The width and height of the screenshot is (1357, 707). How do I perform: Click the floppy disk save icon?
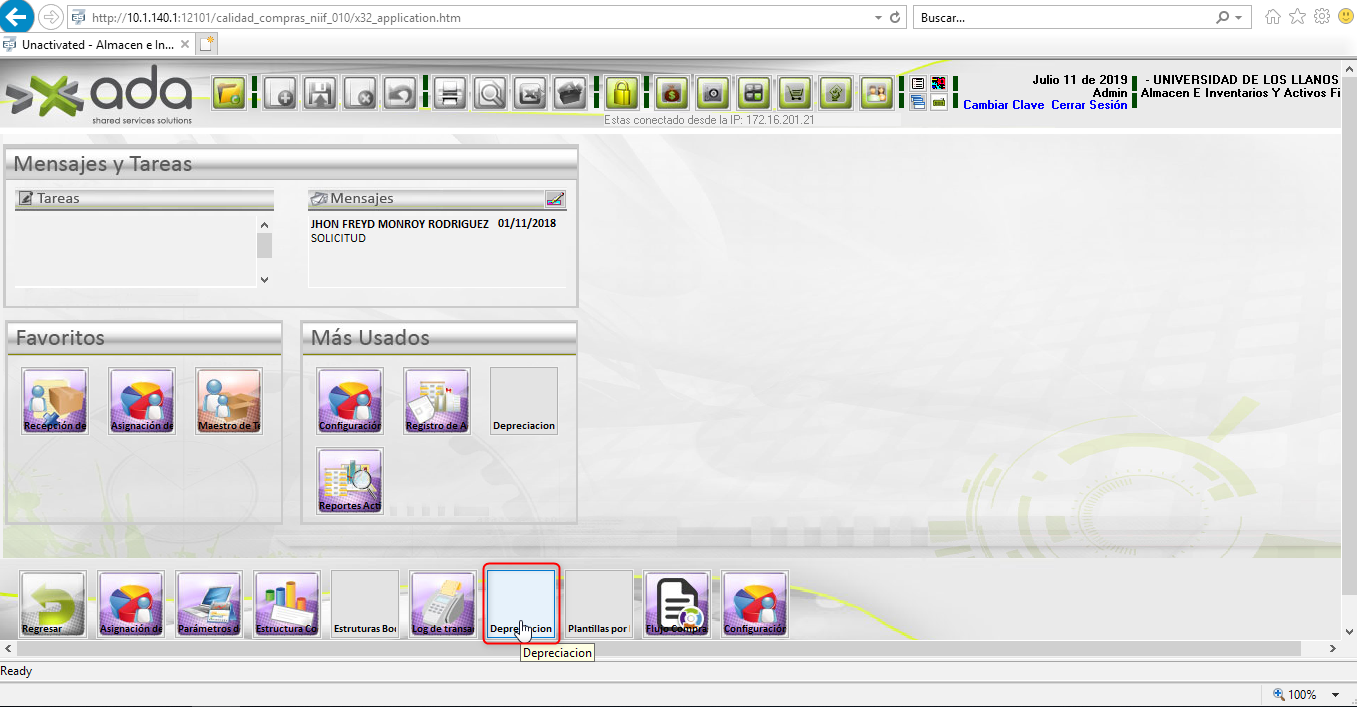point(320,94)
